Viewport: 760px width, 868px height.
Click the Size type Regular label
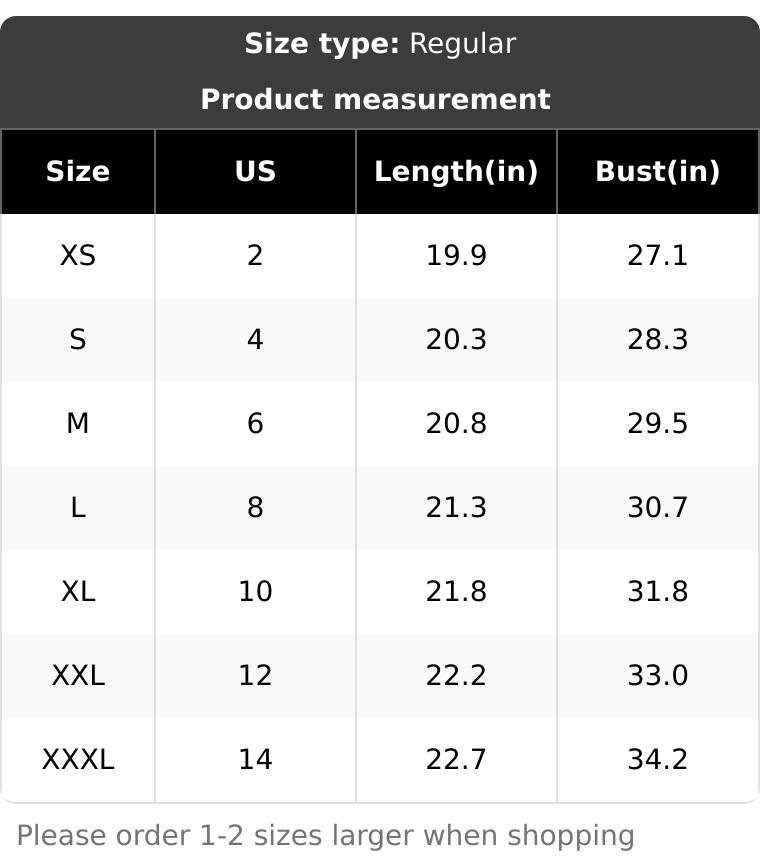(x=380, y=44)
